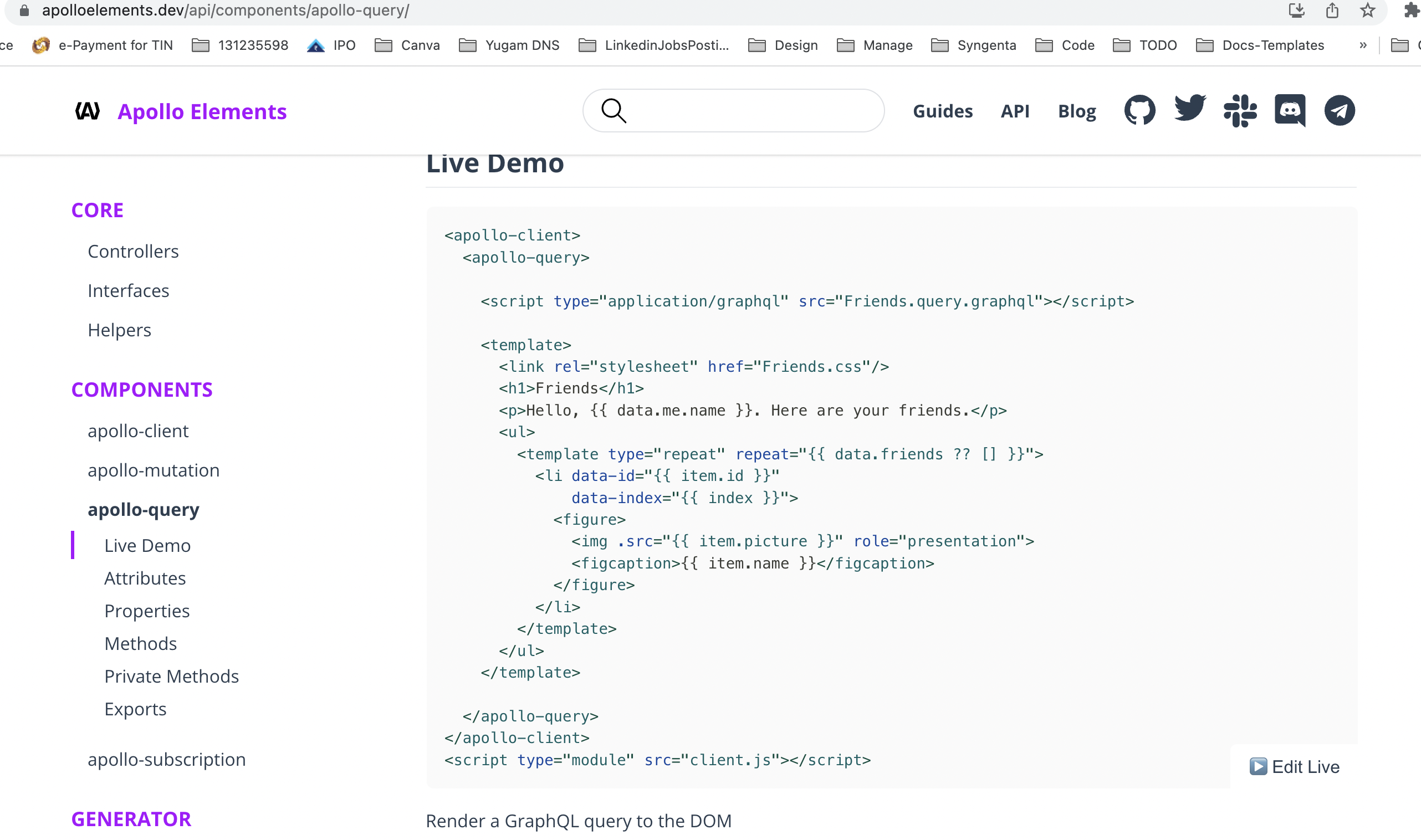Open the Twitter profile icon
The width and height of the screenshot is (1421, 840).
click(1188, 110)
